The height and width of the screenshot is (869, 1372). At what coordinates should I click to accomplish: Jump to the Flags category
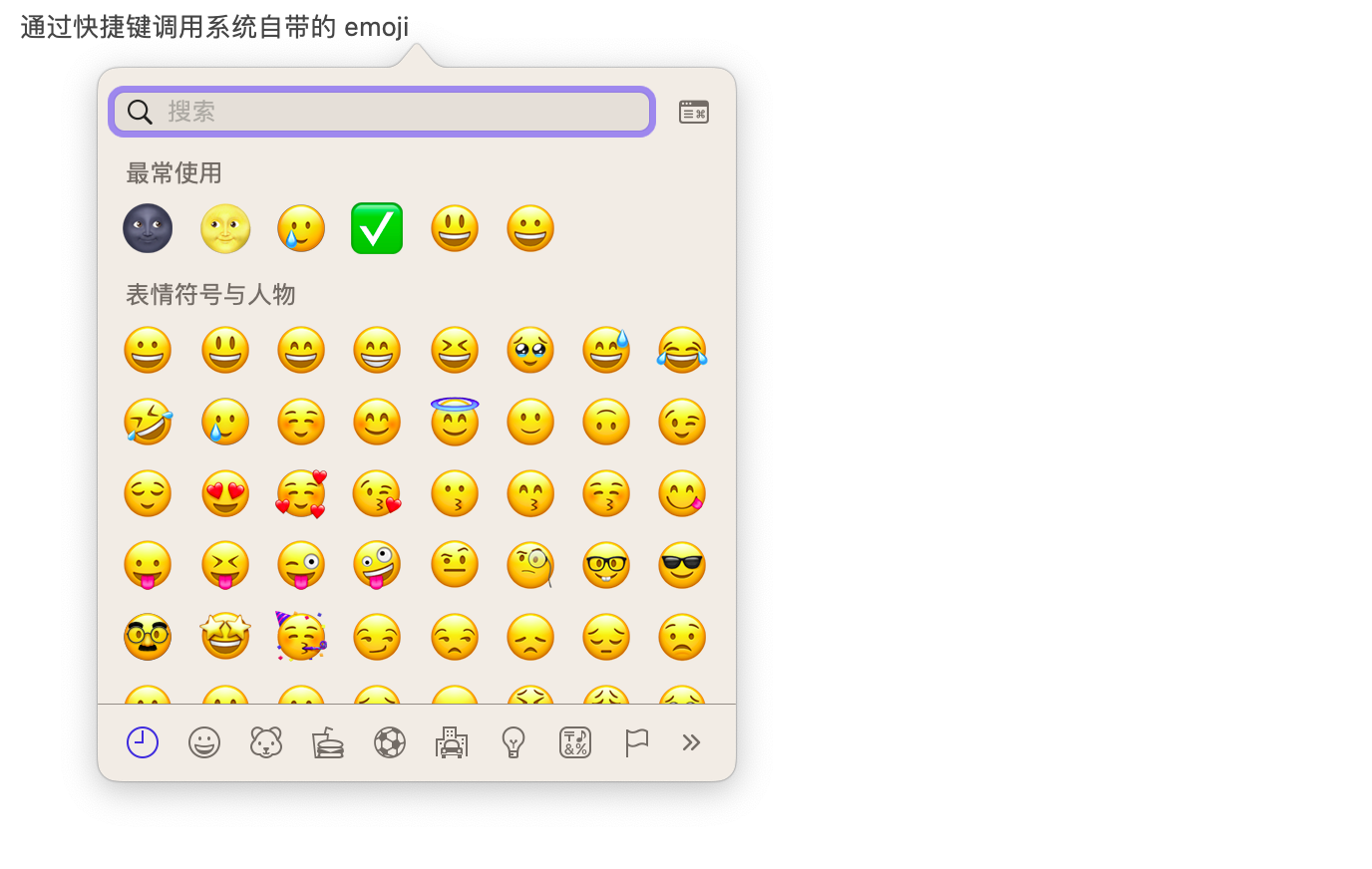click(x=636, y=742)
